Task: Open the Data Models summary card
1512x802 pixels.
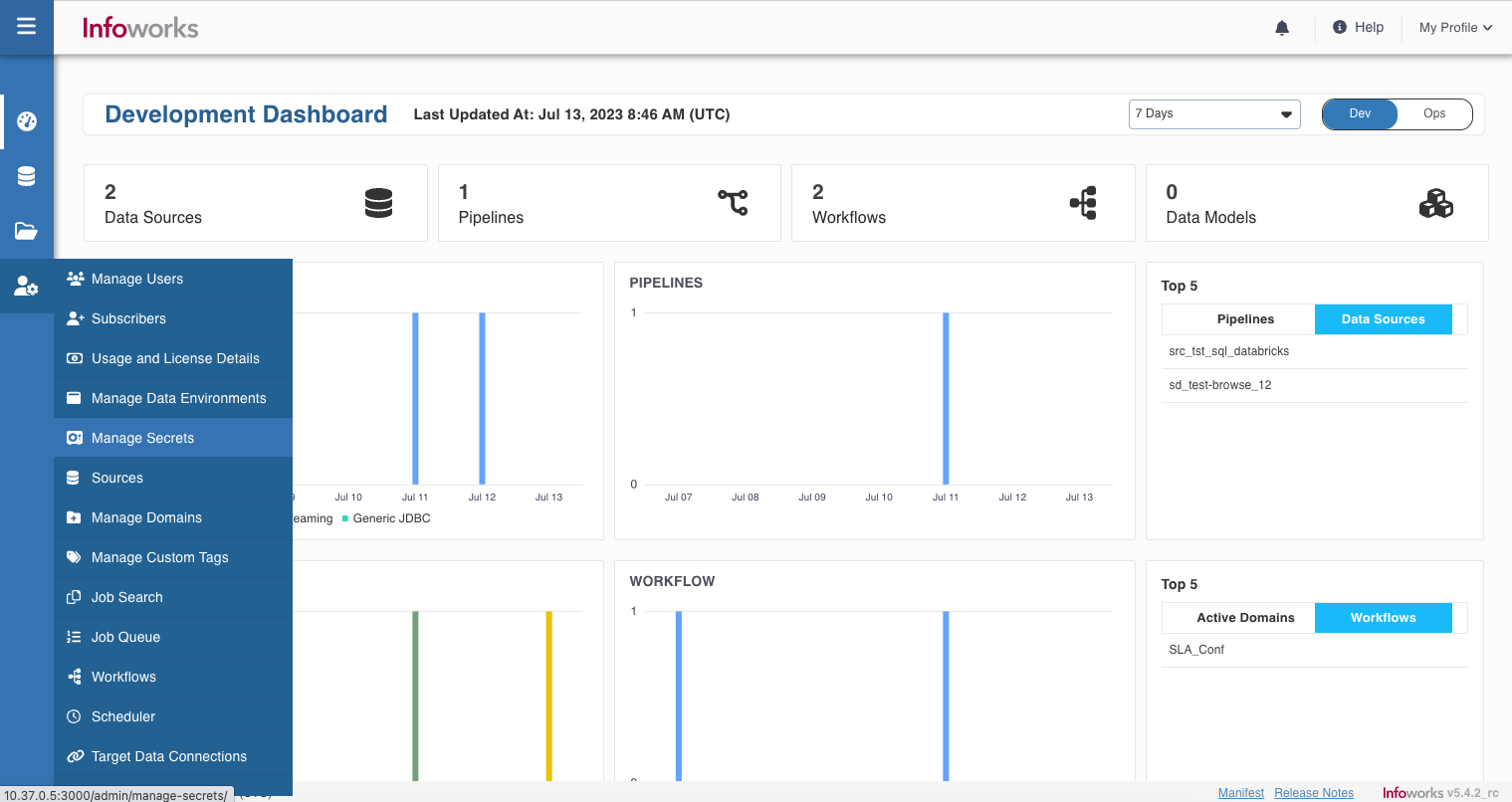Action: (x=1317, y=203)
